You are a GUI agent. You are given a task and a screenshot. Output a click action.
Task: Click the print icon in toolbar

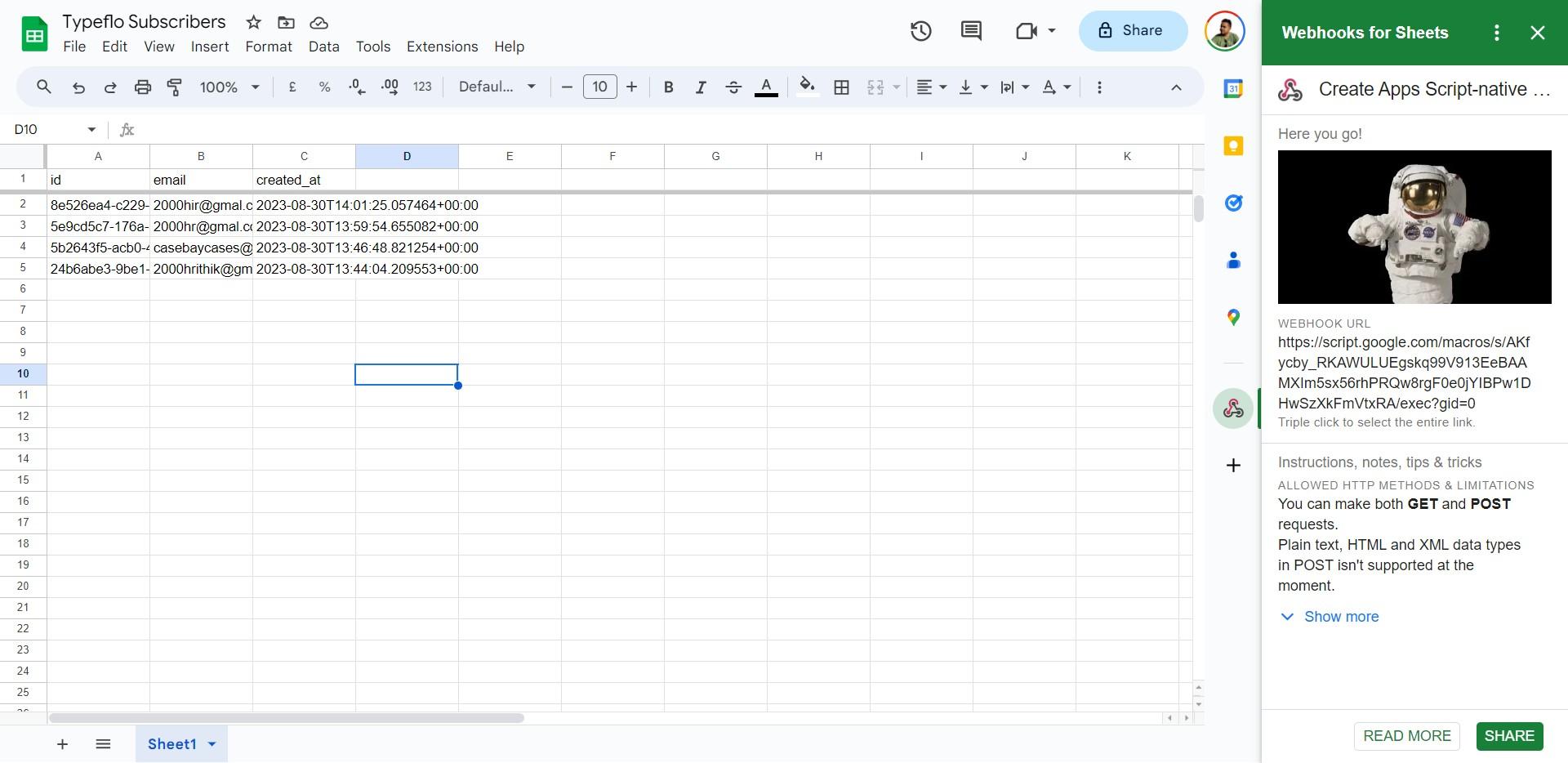143,87
